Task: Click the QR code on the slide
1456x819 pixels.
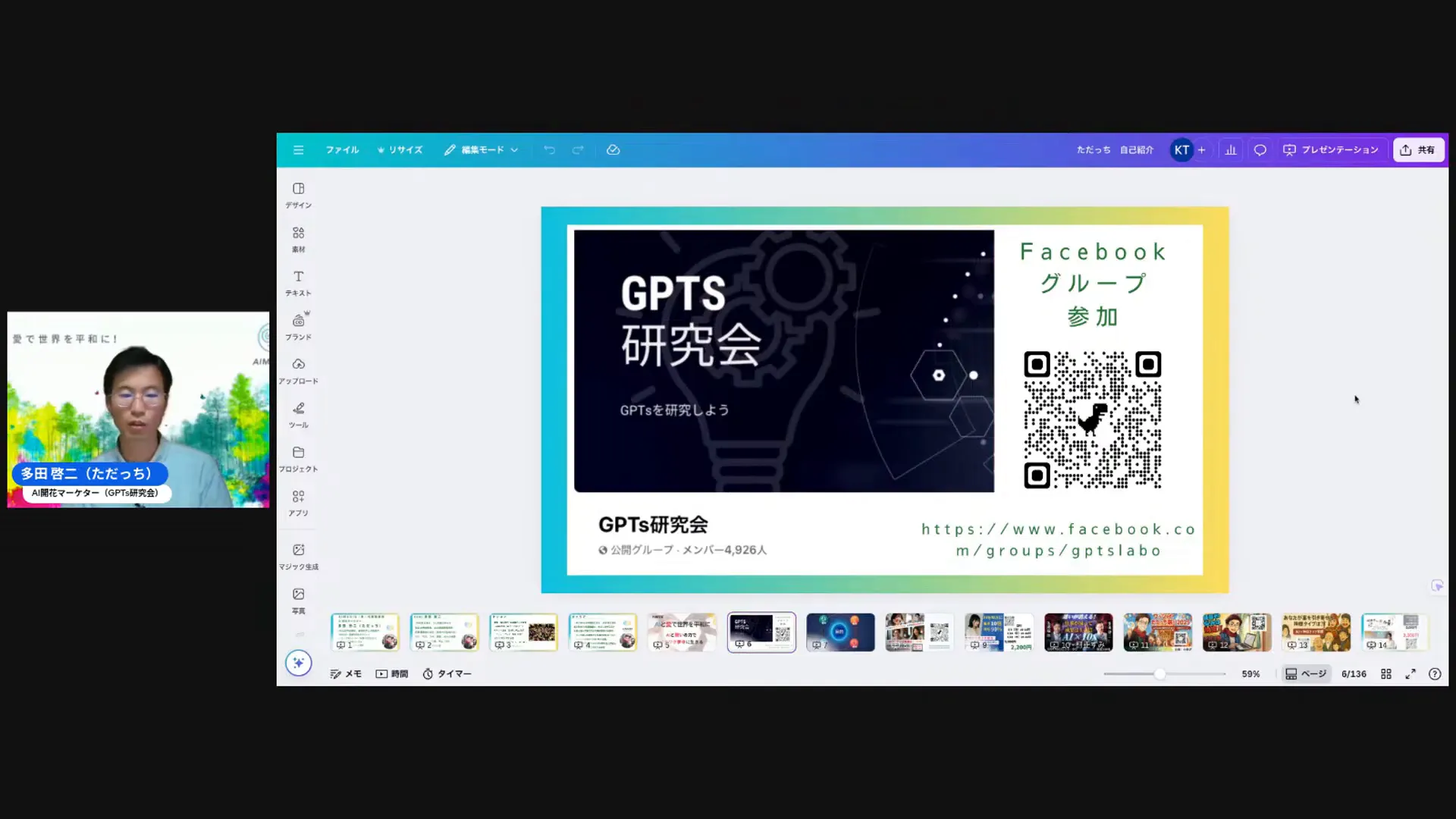Action: [1092, 419]
